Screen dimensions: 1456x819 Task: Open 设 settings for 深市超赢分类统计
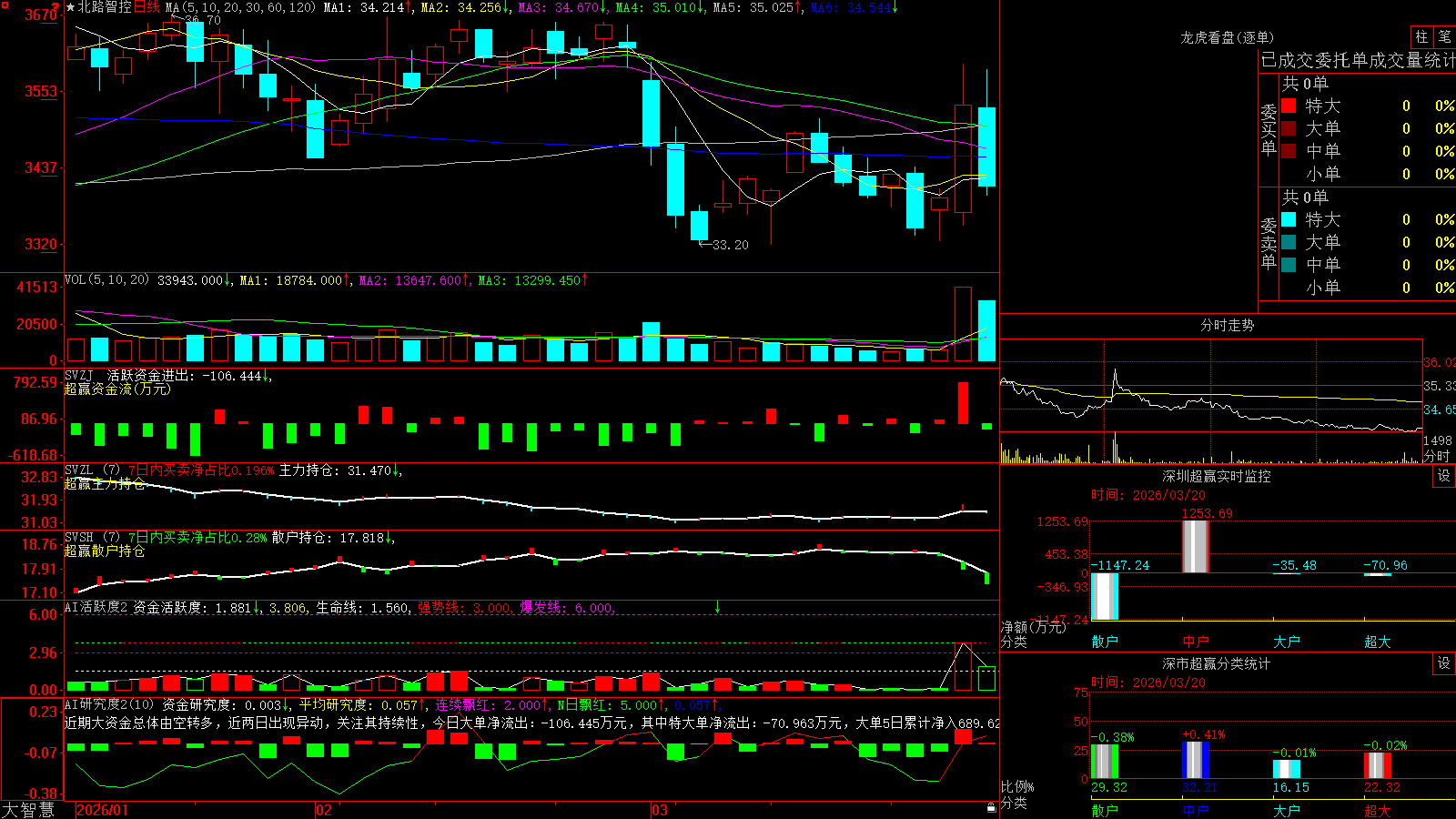(x=1444, y=663)
